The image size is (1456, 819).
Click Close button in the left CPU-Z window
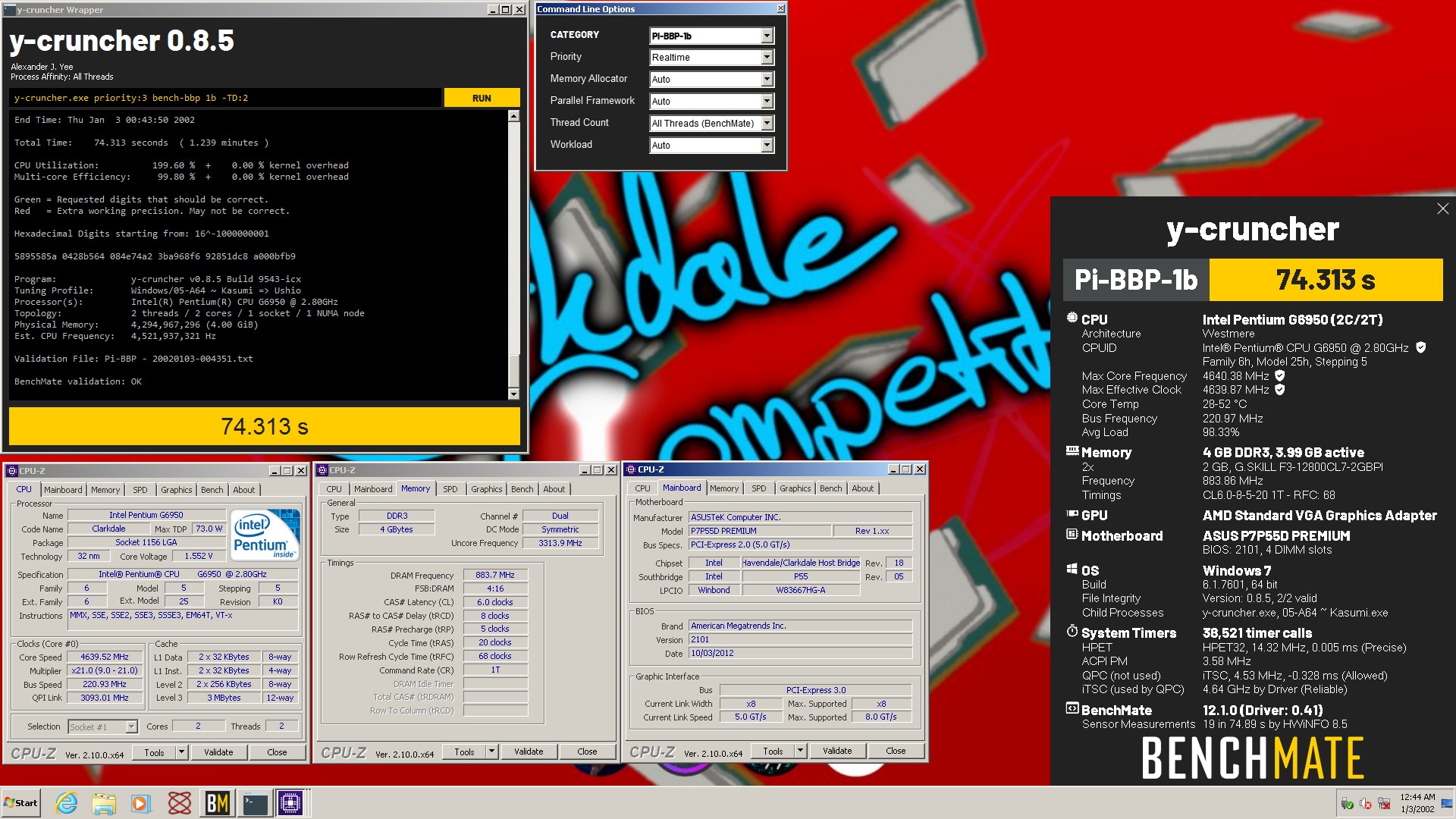277,752
